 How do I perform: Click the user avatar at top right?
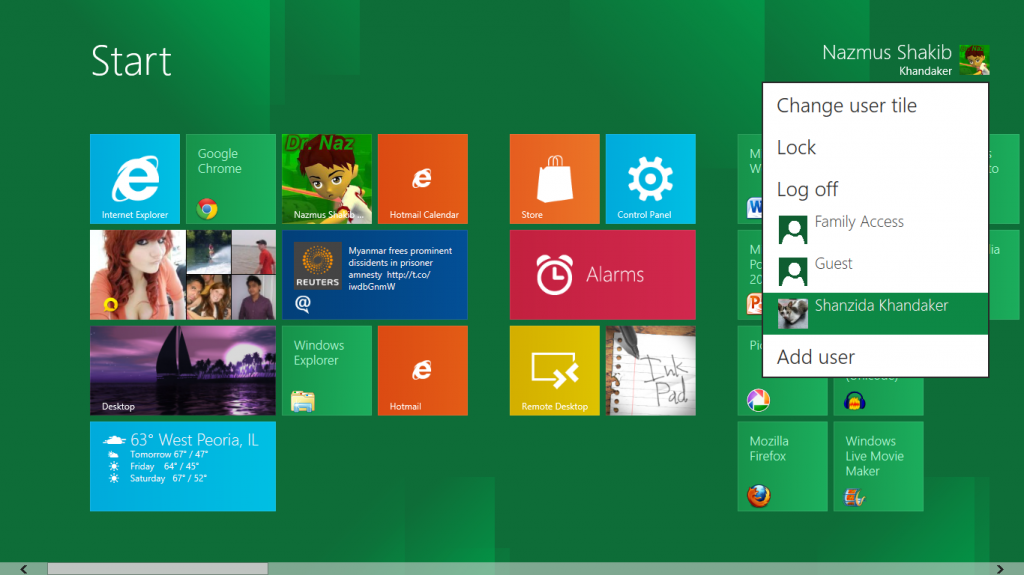click(x=974, y=60)
